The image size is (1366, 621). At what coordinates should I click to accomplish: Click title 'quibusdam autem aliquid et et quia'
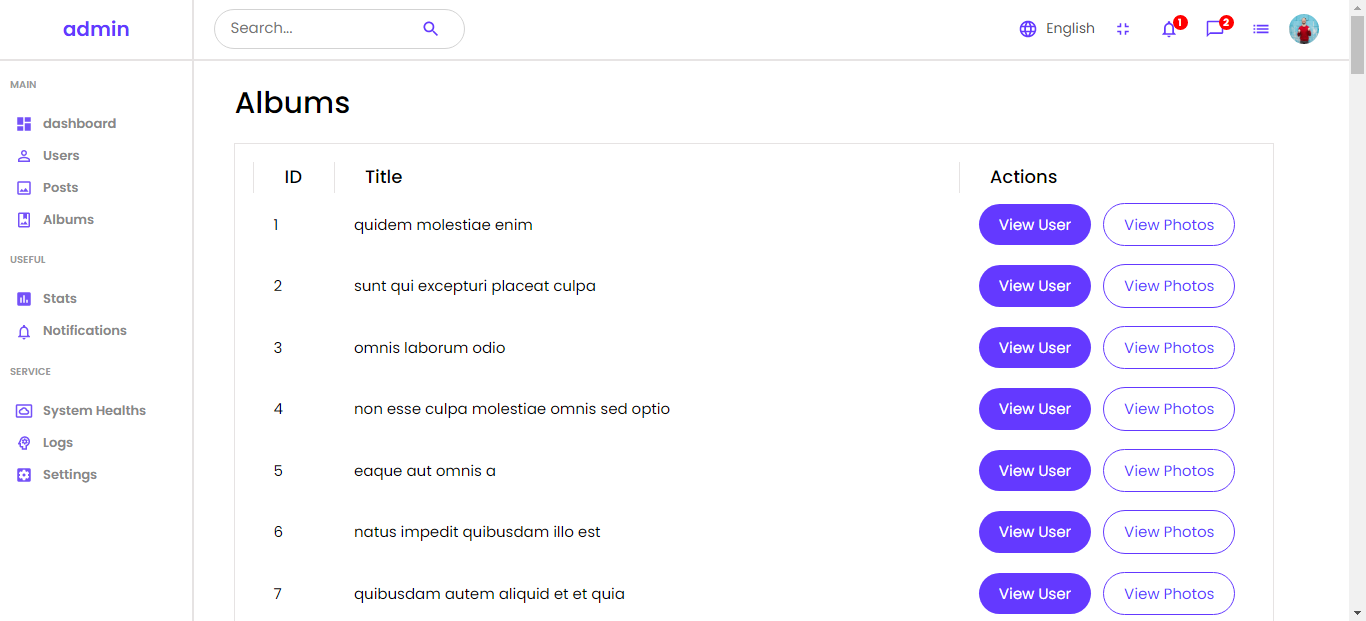489,594
